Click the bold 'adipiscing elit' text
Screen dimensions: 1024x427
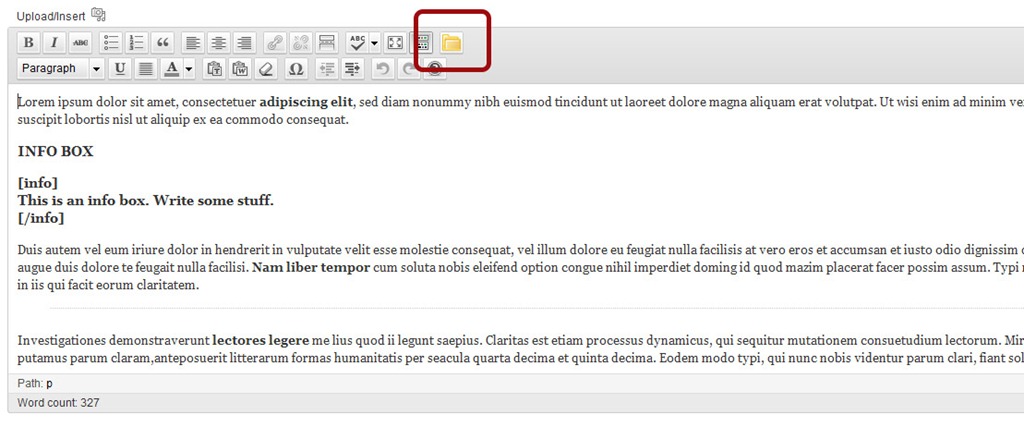[306, 103]
